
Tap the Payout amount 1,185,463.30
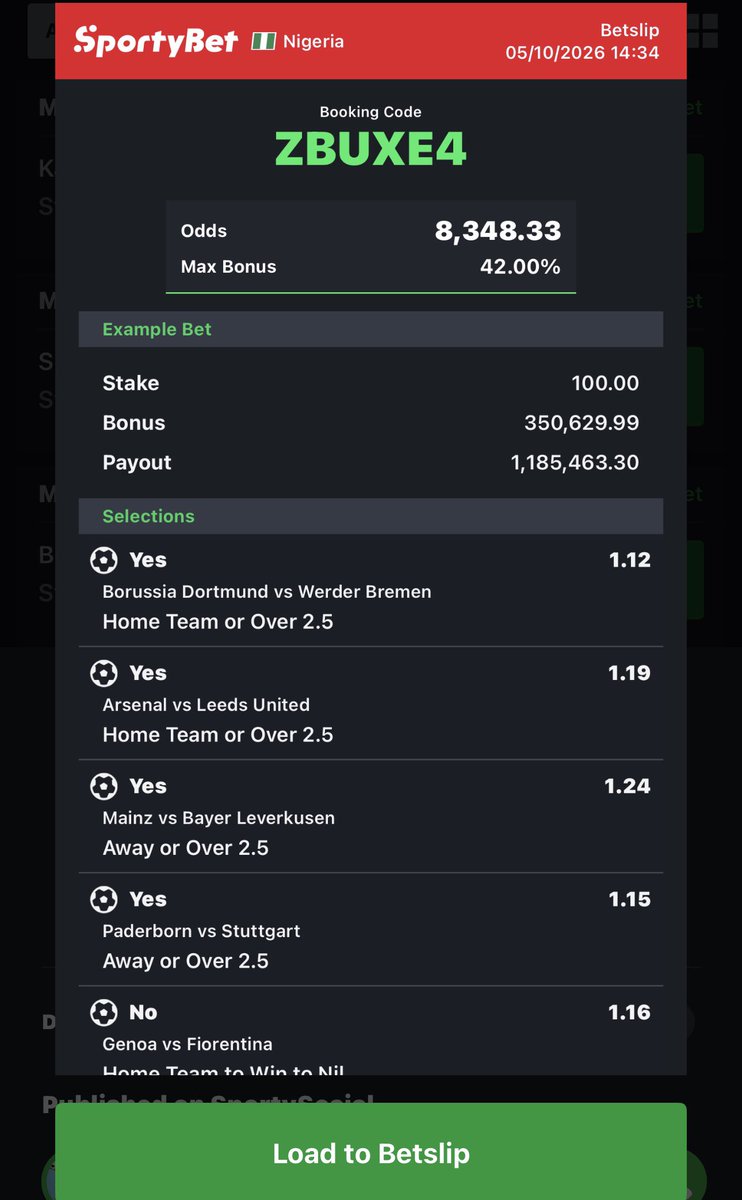(575, 463)
